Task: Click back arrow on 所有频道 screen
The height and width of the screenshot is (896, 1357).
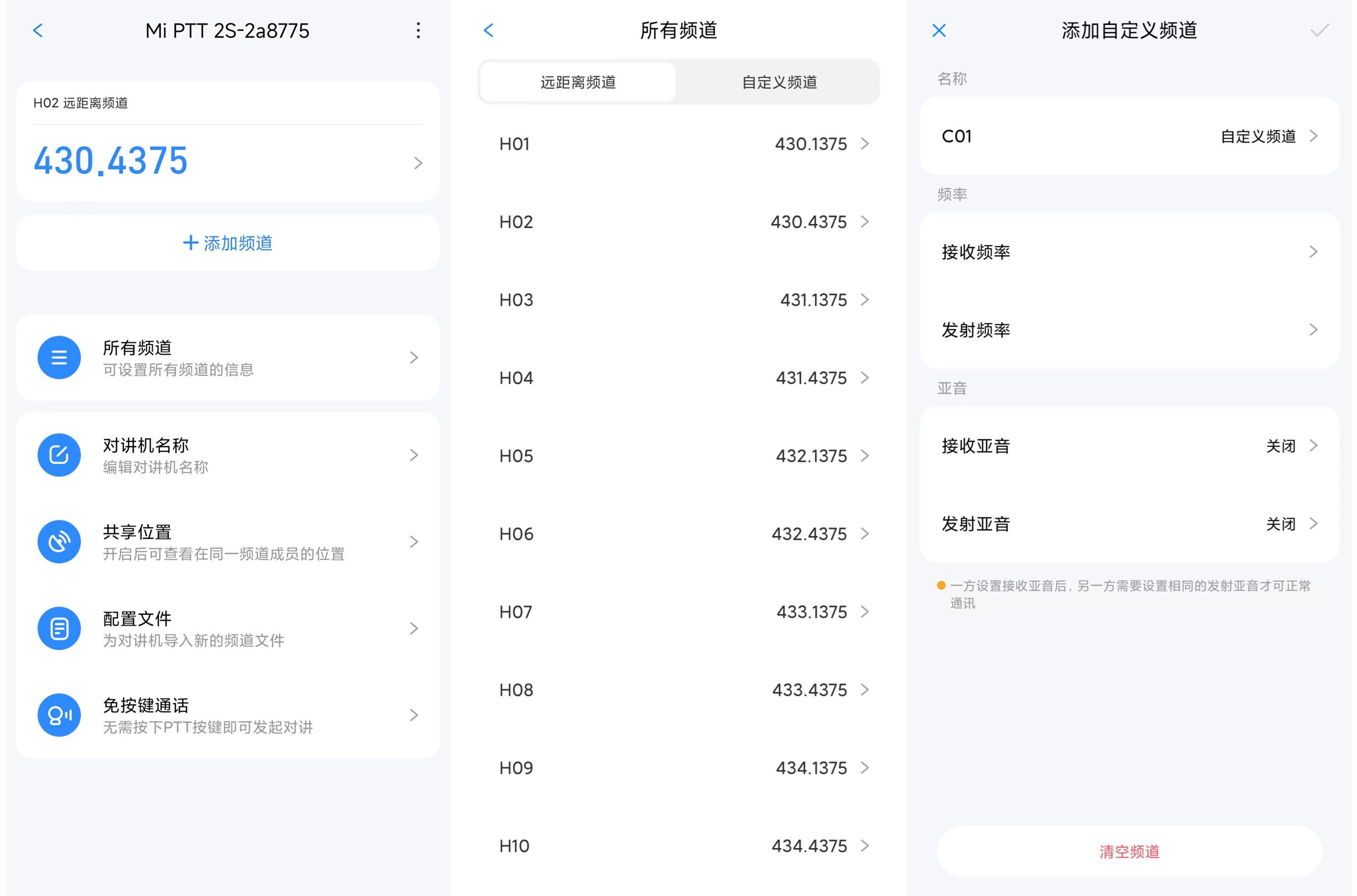Action: (x=488, y=30)
